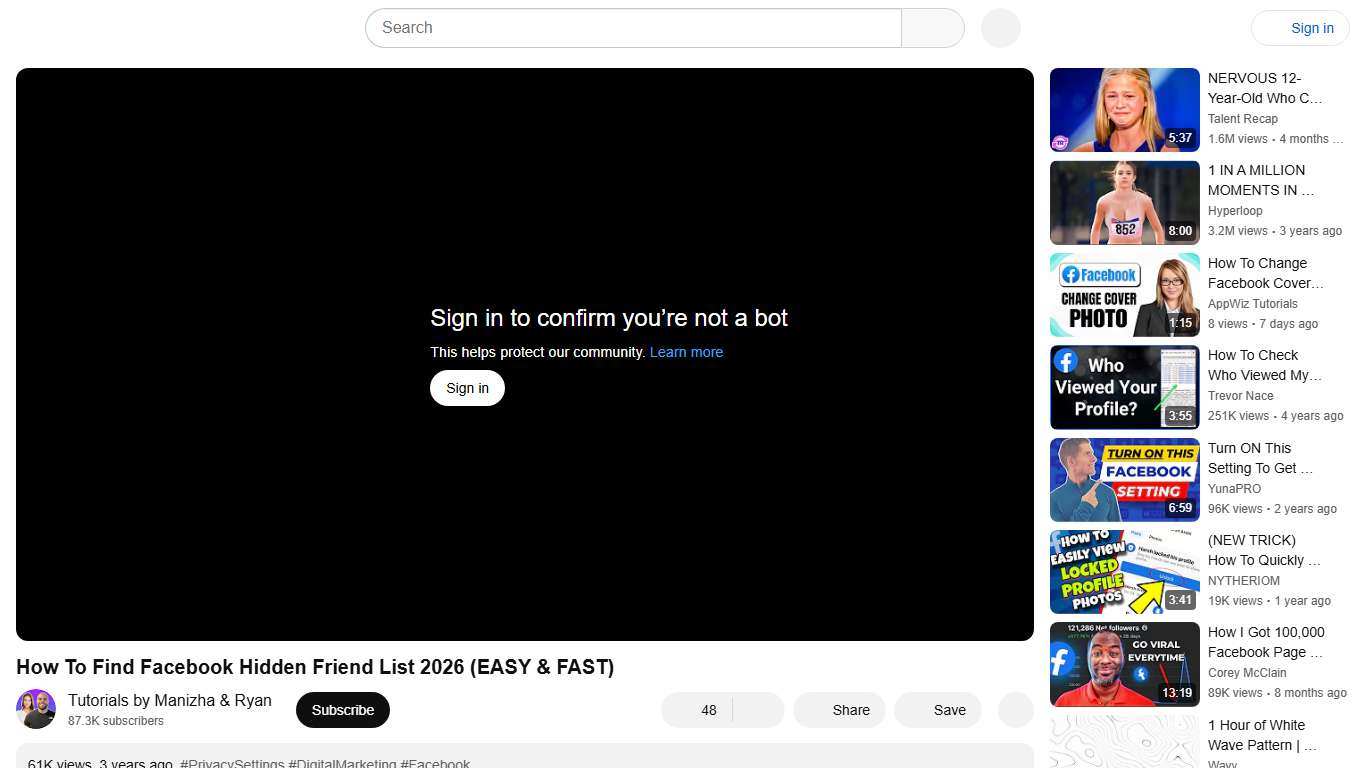
Task: Activate the voice search microphone
Action: tap(999, 27)
